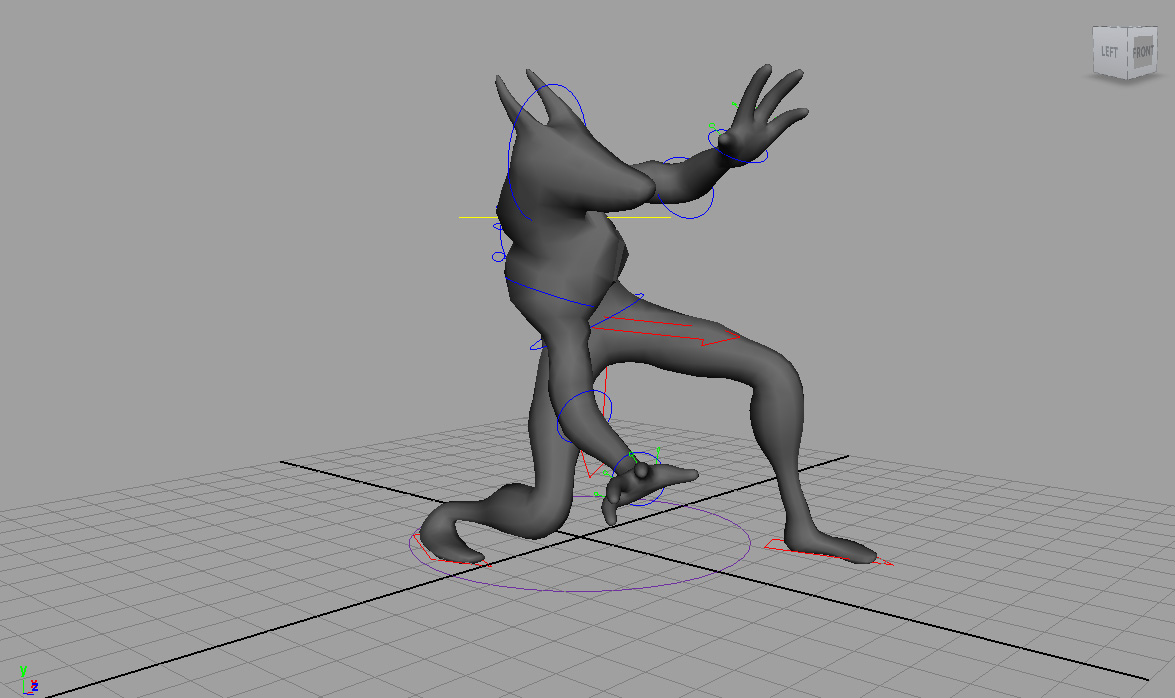Click the XYZ axis indicator in the viewport corner

(28, 679)
